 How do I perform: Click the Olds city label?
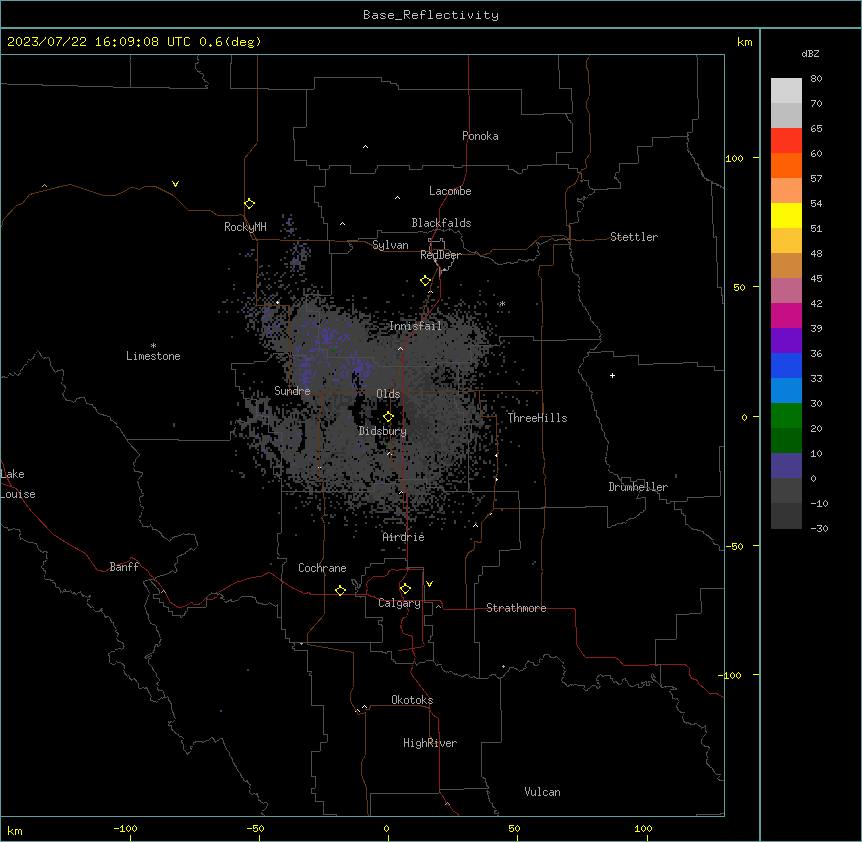pyautogui.click(x=388, y=394)
